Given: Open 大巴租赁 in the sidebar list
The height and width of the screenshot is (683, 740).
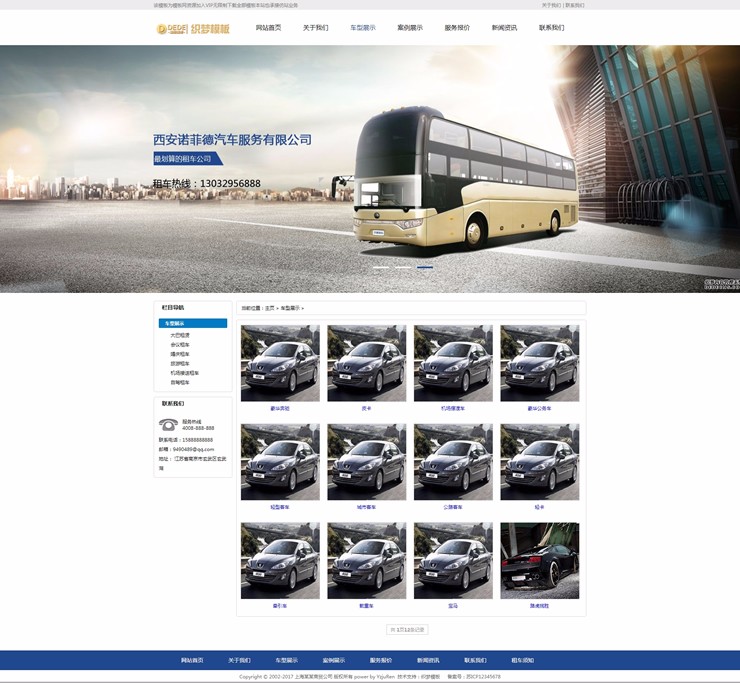Looking at the screenshot, I should (180, 335).
